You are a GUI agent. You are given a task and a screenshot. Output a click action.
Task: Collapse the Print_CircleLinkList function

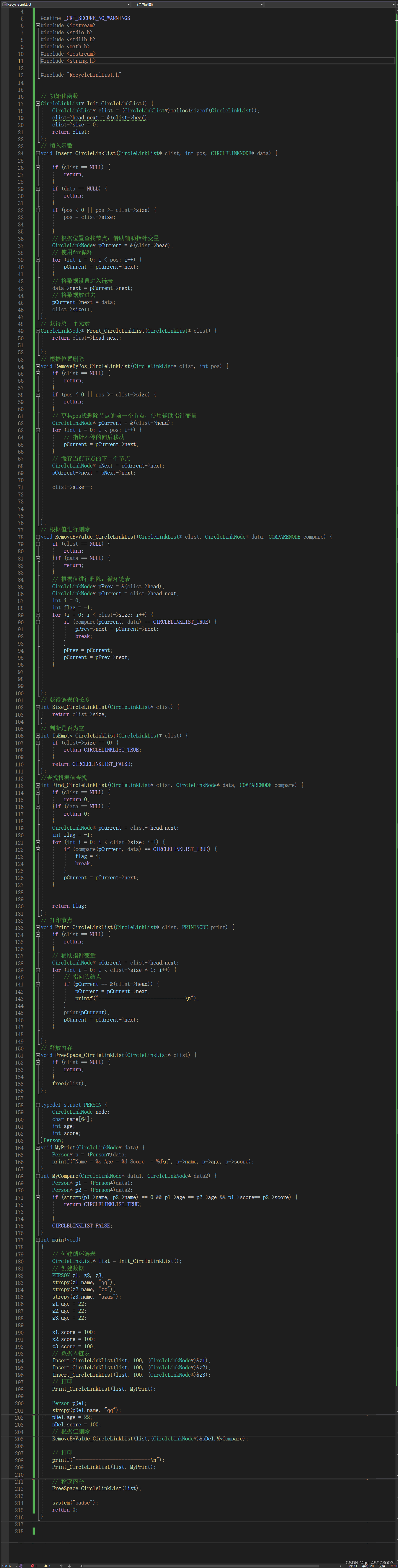click(38, 927)
